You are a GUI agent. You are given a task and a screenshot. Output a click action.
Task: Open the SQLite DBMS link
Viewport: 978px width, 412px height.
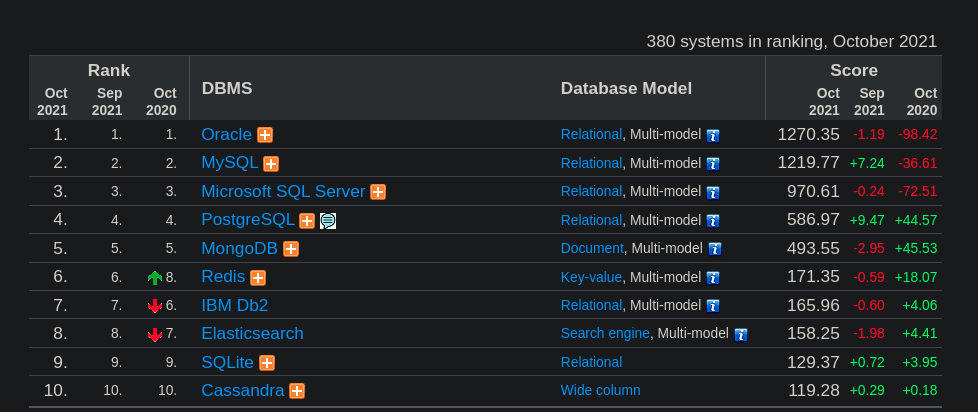coord(228,362)
